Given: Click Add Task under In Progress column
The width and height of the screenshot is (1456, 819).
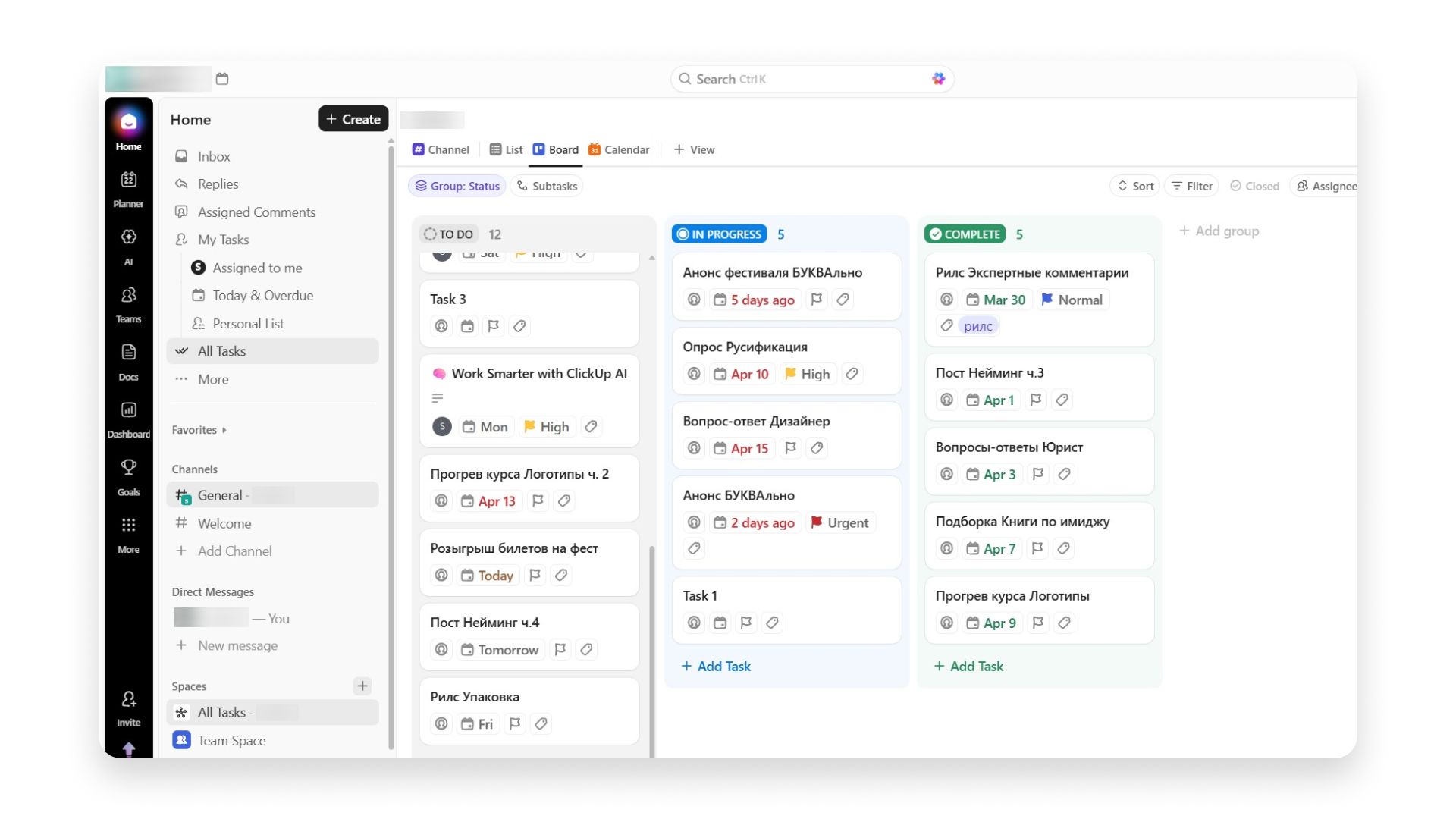Looking at the screenshot, I should pos(716,666).
